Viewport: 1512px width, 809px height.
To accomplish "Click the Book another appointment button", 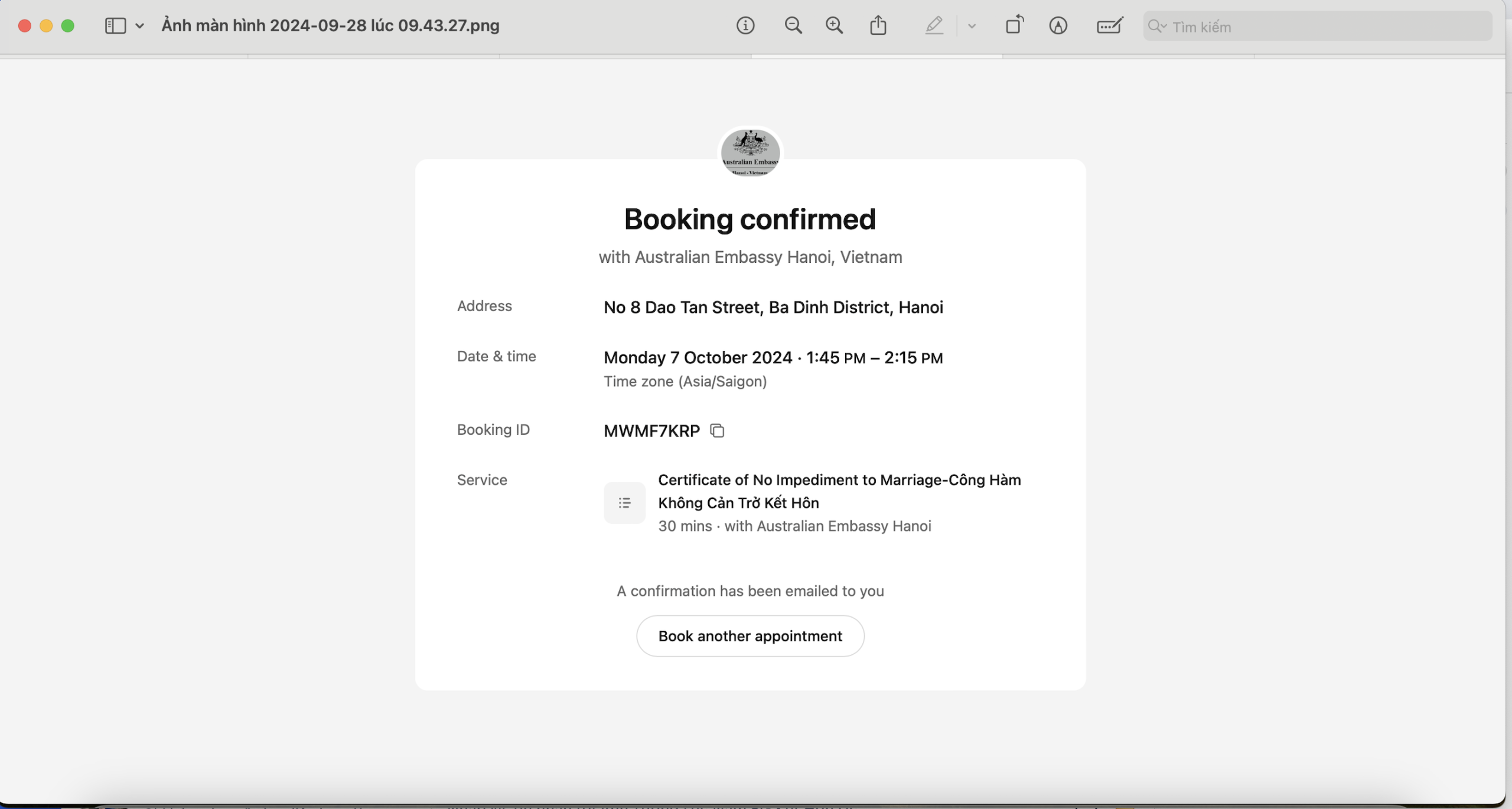I will [750, 636].
